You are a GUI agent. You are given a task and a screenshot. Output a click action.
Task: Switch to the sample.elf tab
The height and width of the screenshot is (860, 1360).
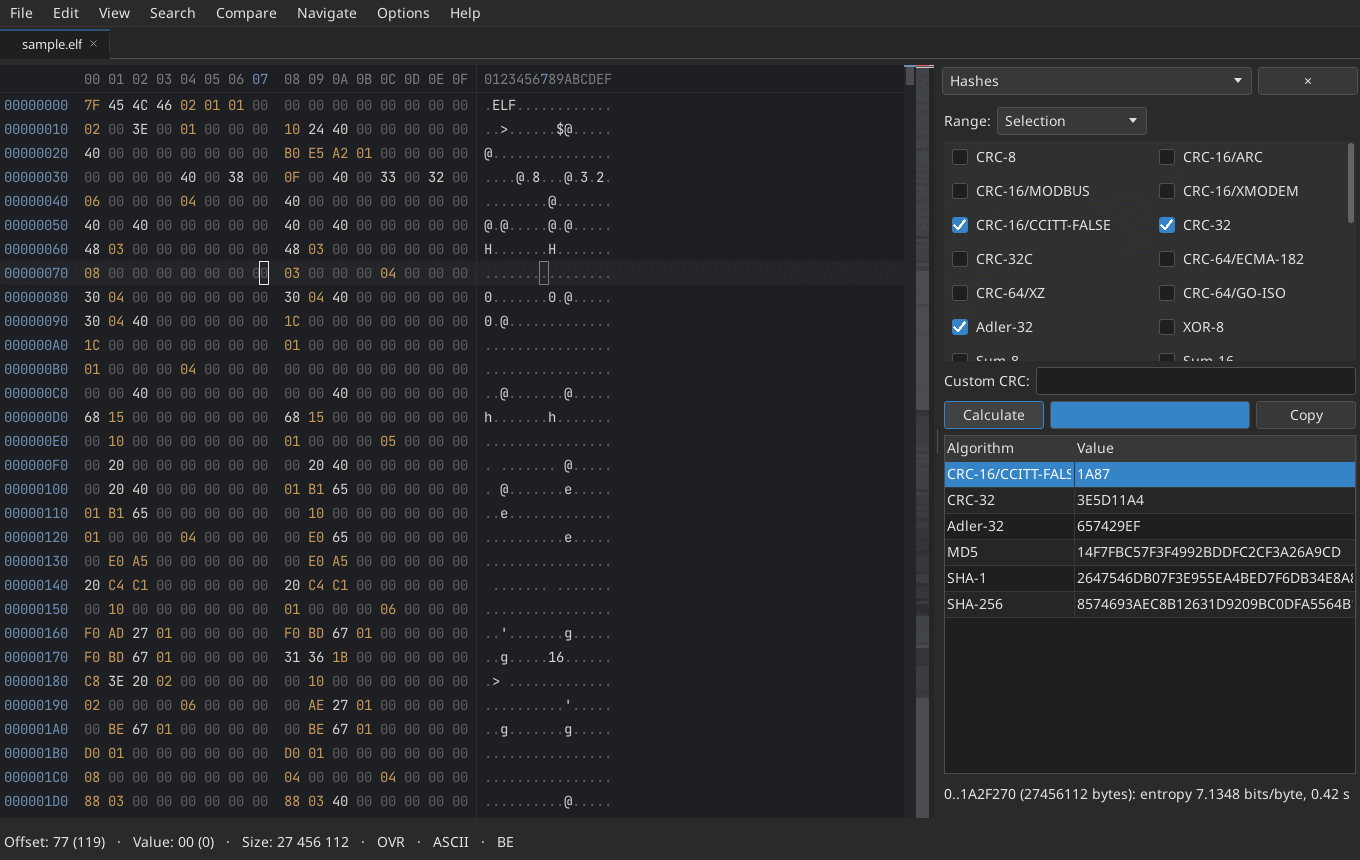[x=52, y=44]
